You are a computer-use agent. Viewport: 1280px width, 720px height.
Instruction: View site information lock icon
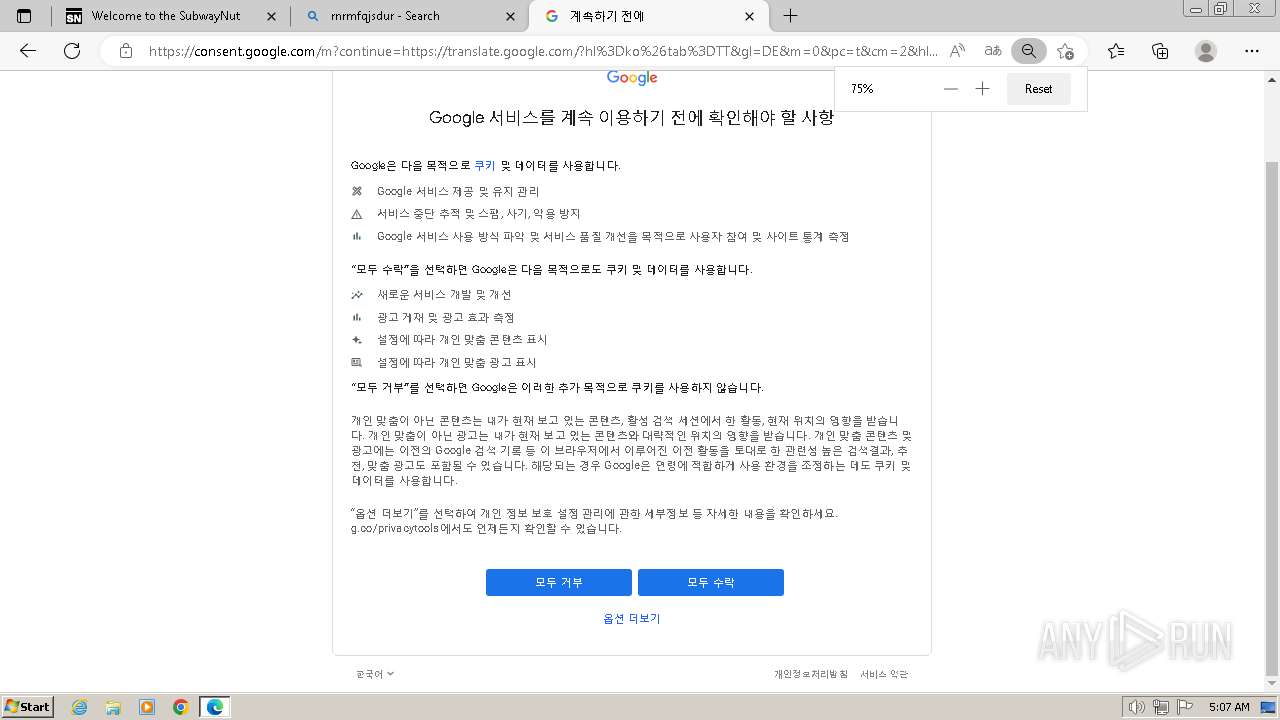(125, 51)
